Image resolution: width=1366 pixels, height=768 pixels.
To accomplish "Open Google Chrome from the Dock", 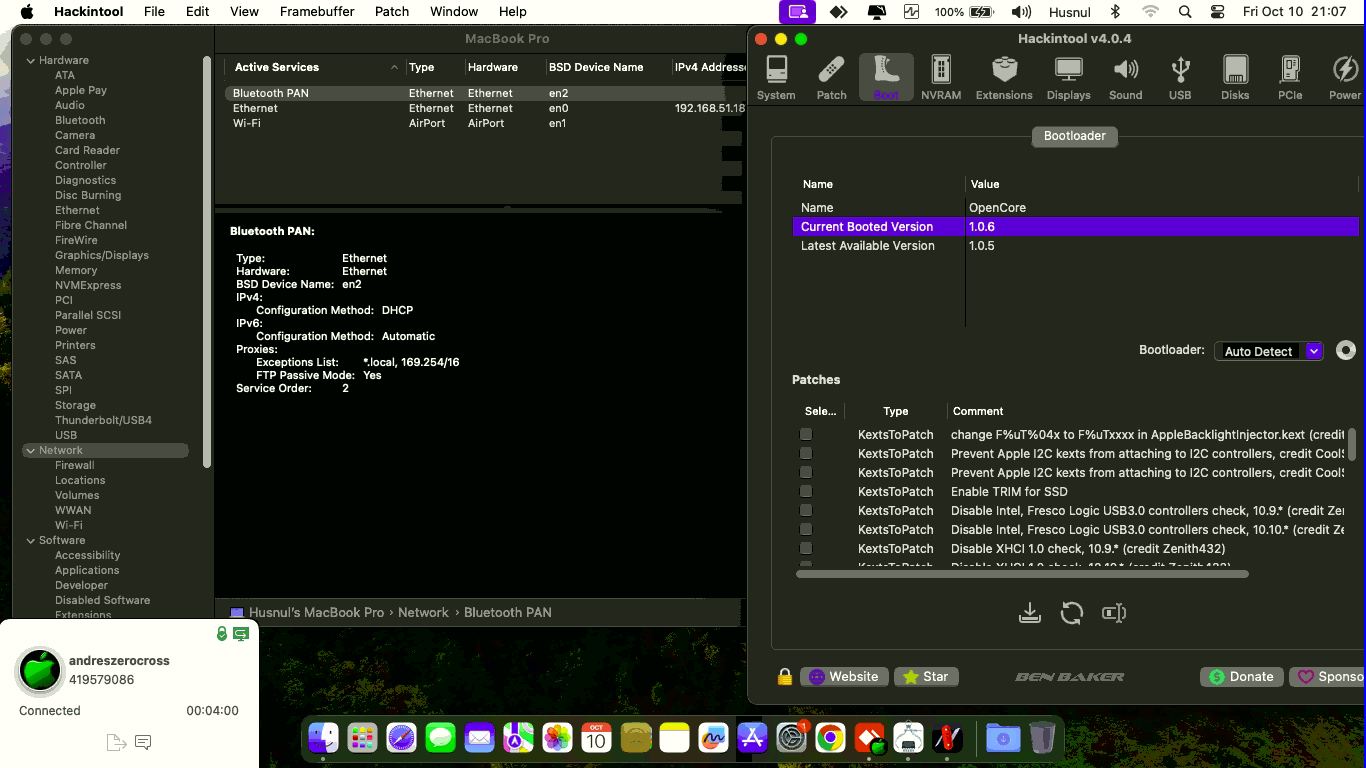I will [829, 739].
